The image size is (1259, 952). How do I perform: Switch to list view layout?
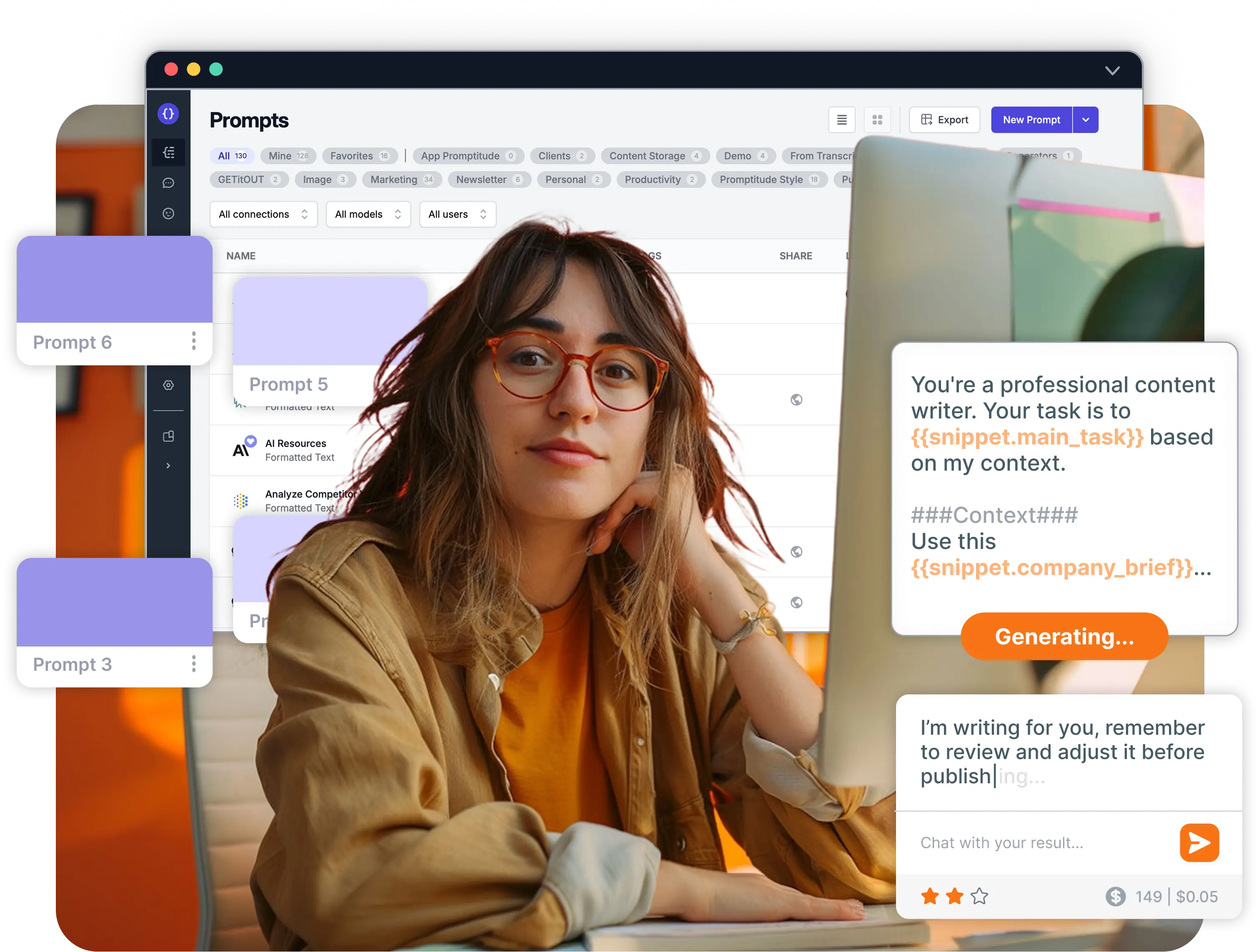point(841,120)
